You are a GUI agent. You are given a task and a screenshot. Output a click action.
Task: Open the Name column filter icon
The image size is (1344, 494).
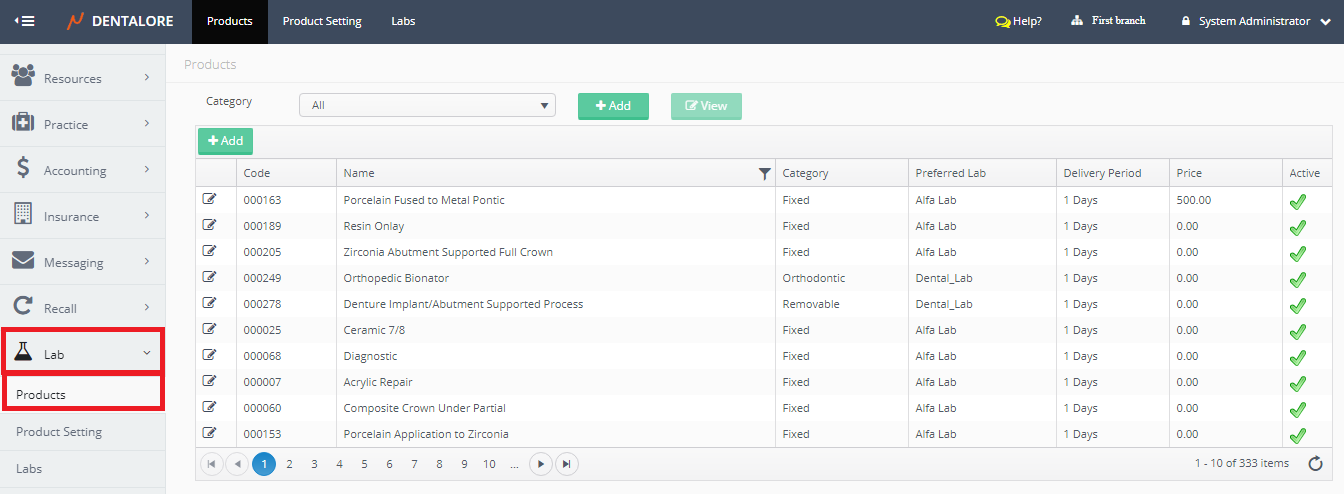coord(765,174)
